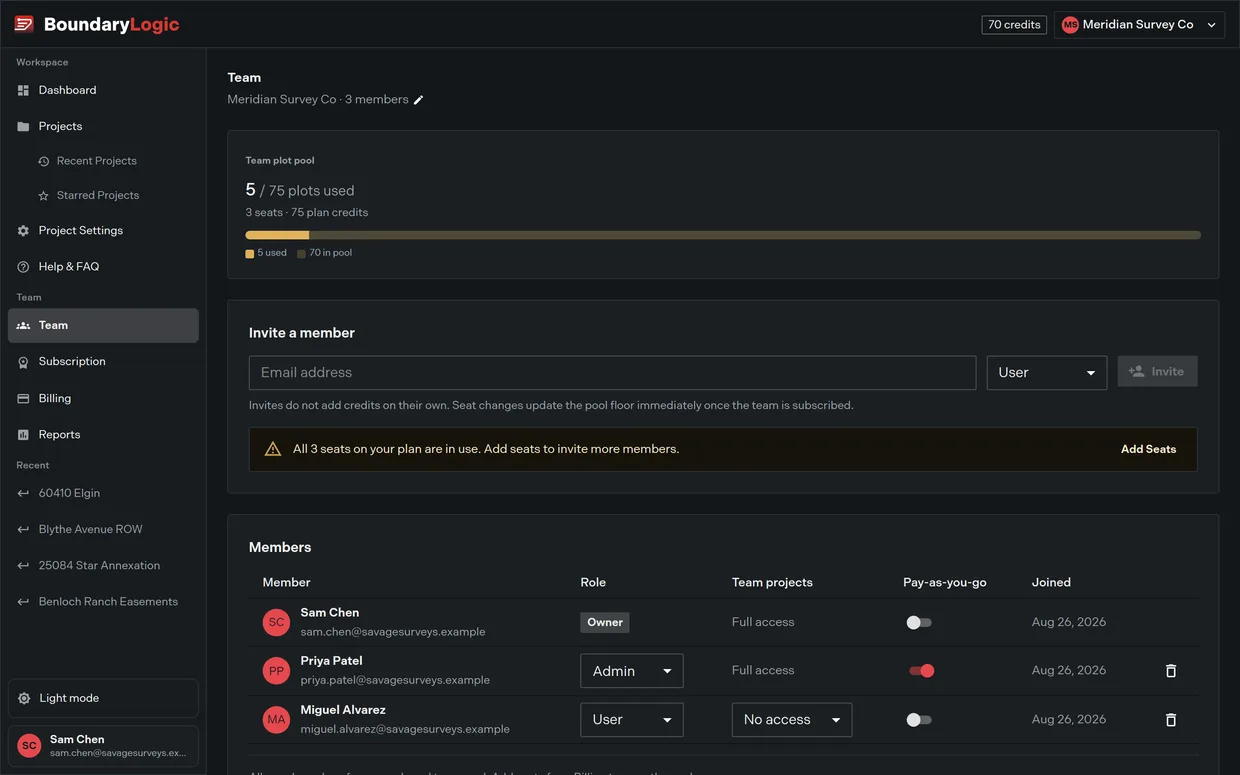
Task: Click the Subscription badge icon
Action: 23,362
